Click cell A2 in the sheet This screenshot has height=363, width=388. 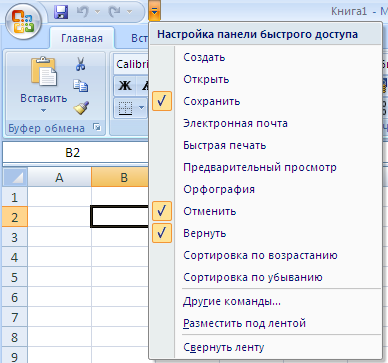tap(59, 217)
